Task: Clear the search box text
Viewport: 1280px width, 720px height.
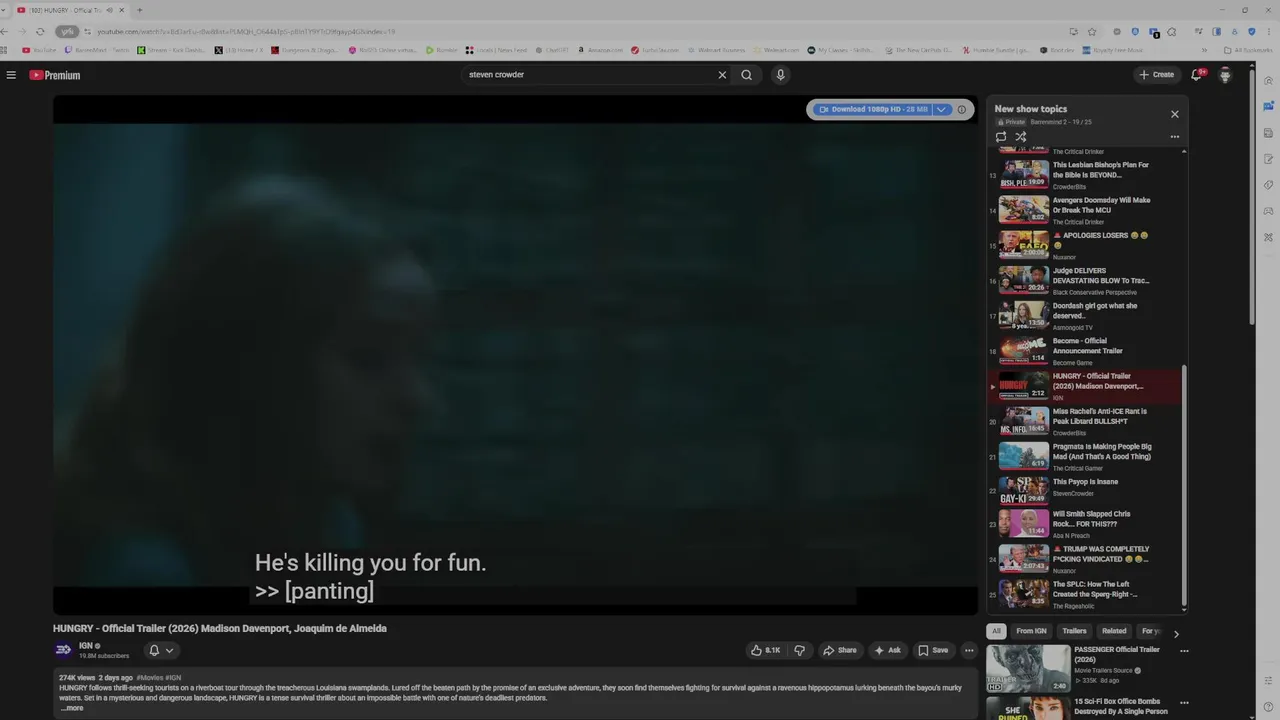Action: pos(722,75)
